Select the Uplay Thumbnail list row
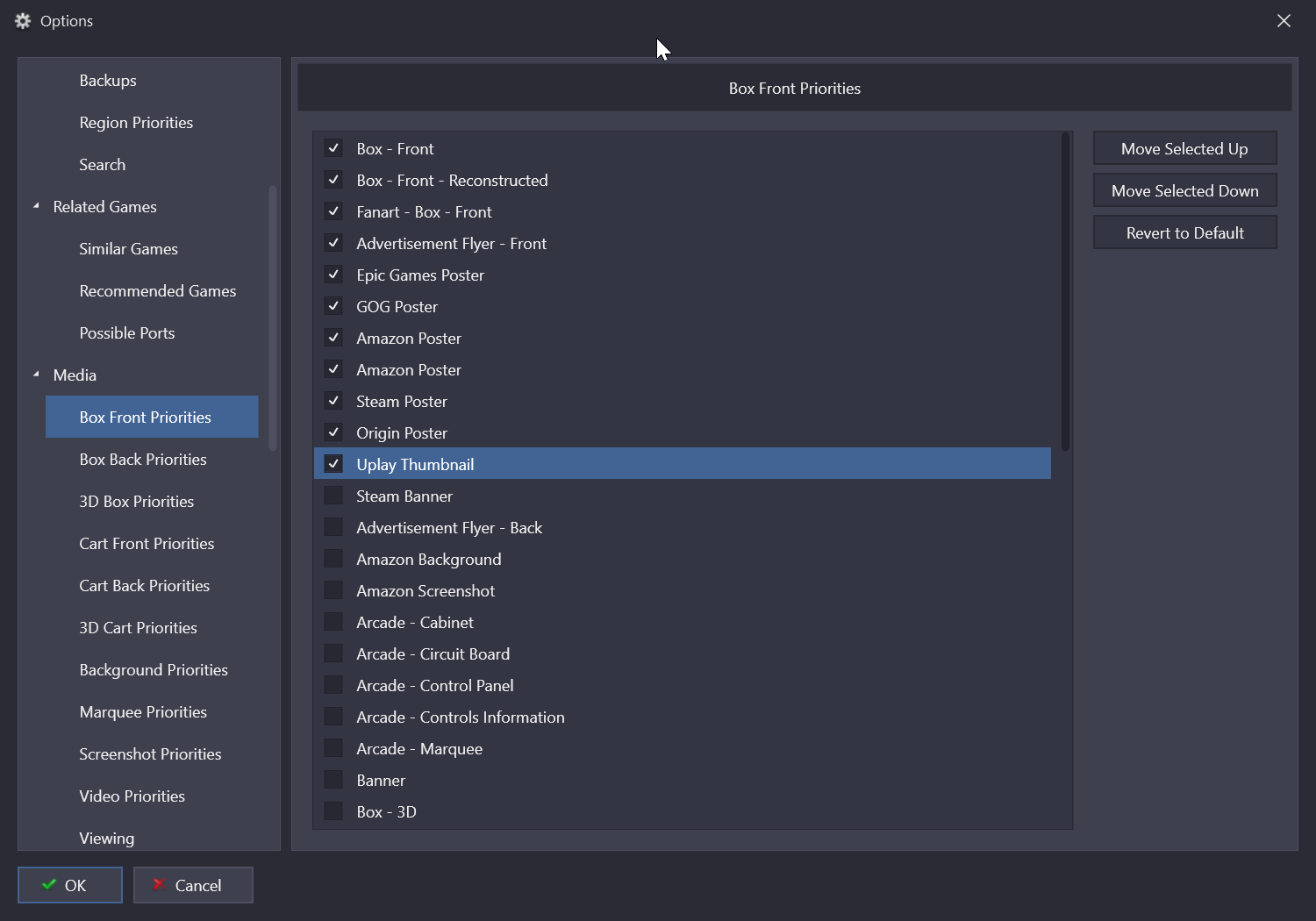Screen dimensions: 1316x921 click(683, 464)
